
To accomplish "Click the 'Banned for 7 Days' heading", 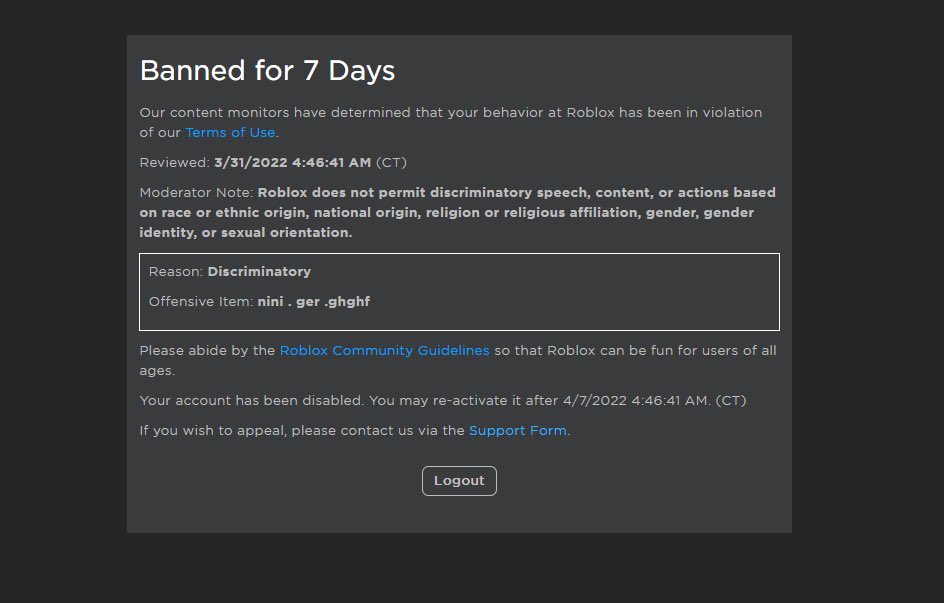I will pyautogui.click(x=267, y=70).
